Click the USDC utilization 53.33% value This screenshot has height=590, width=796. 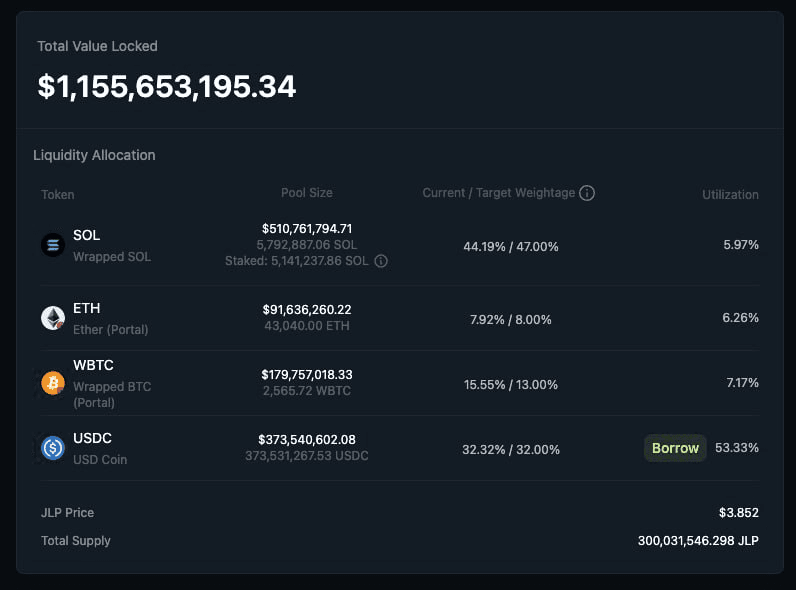[739, 447]
